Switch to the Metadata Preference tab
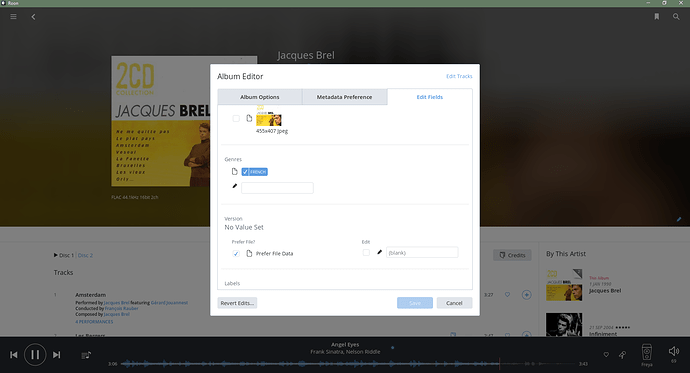Viewport: 690px width, 373px height. 345,97
